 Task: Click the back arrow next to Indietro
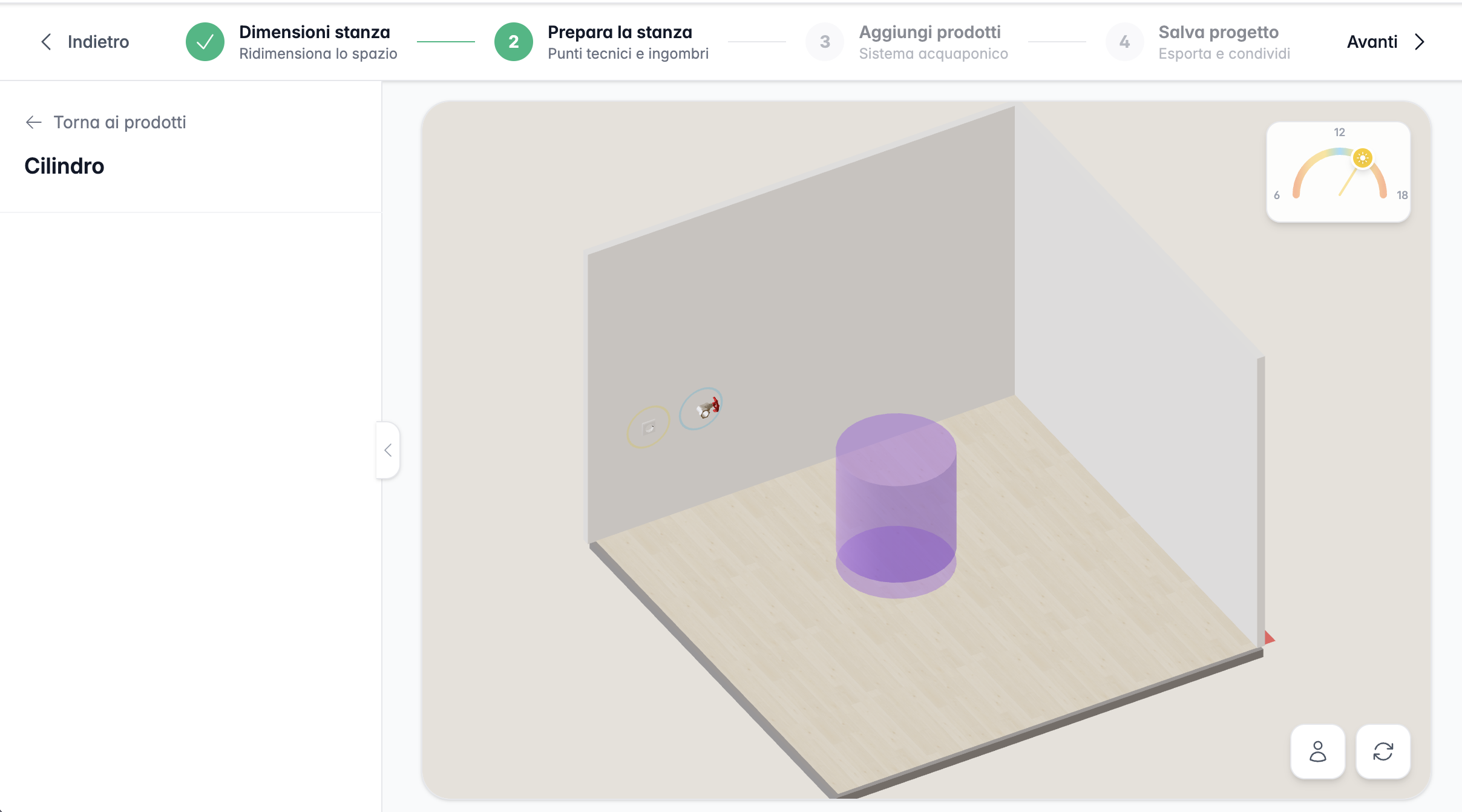(x=47, y=41)
